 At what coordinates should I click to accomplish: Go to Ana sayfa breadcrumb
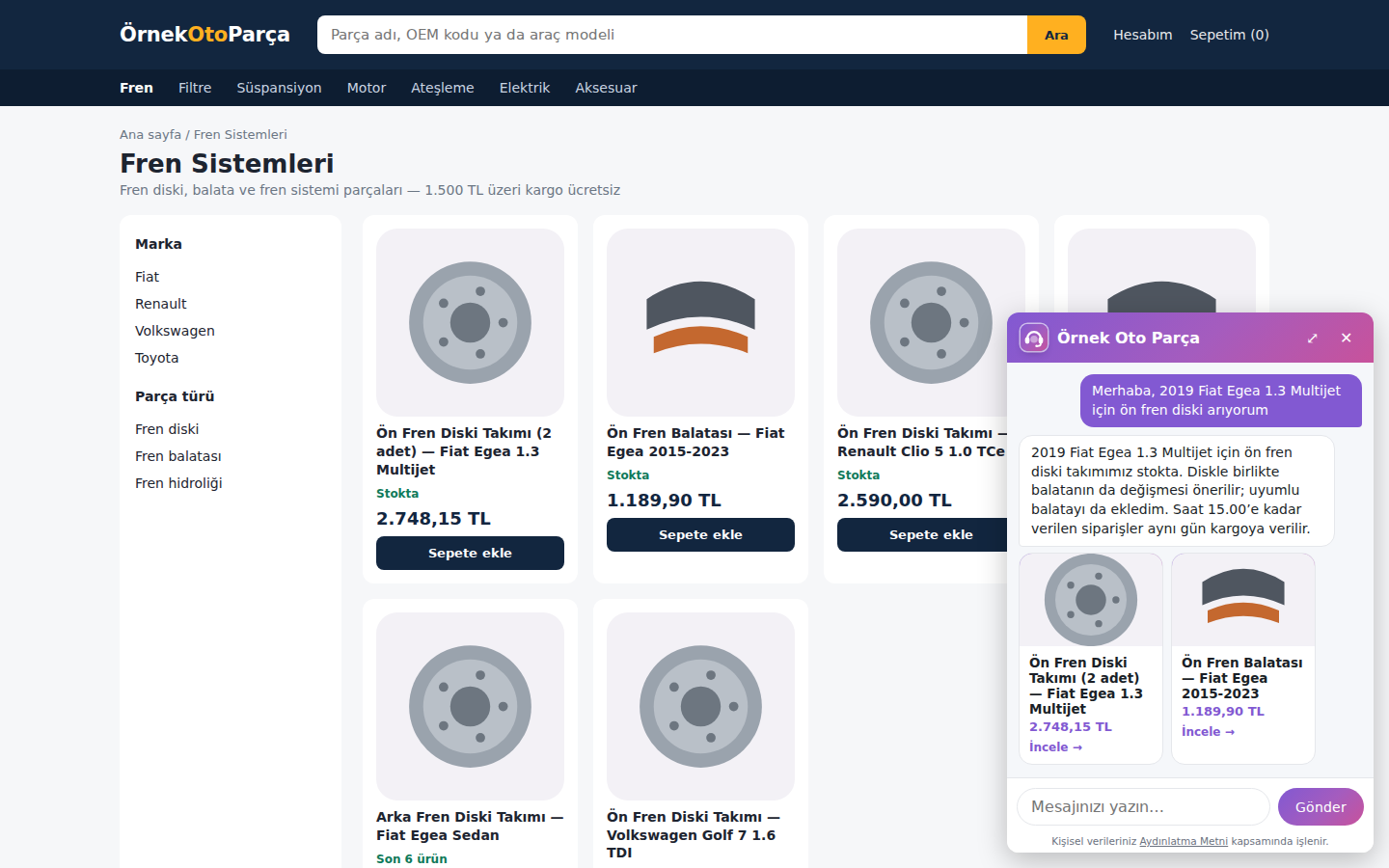pos(150,135)
